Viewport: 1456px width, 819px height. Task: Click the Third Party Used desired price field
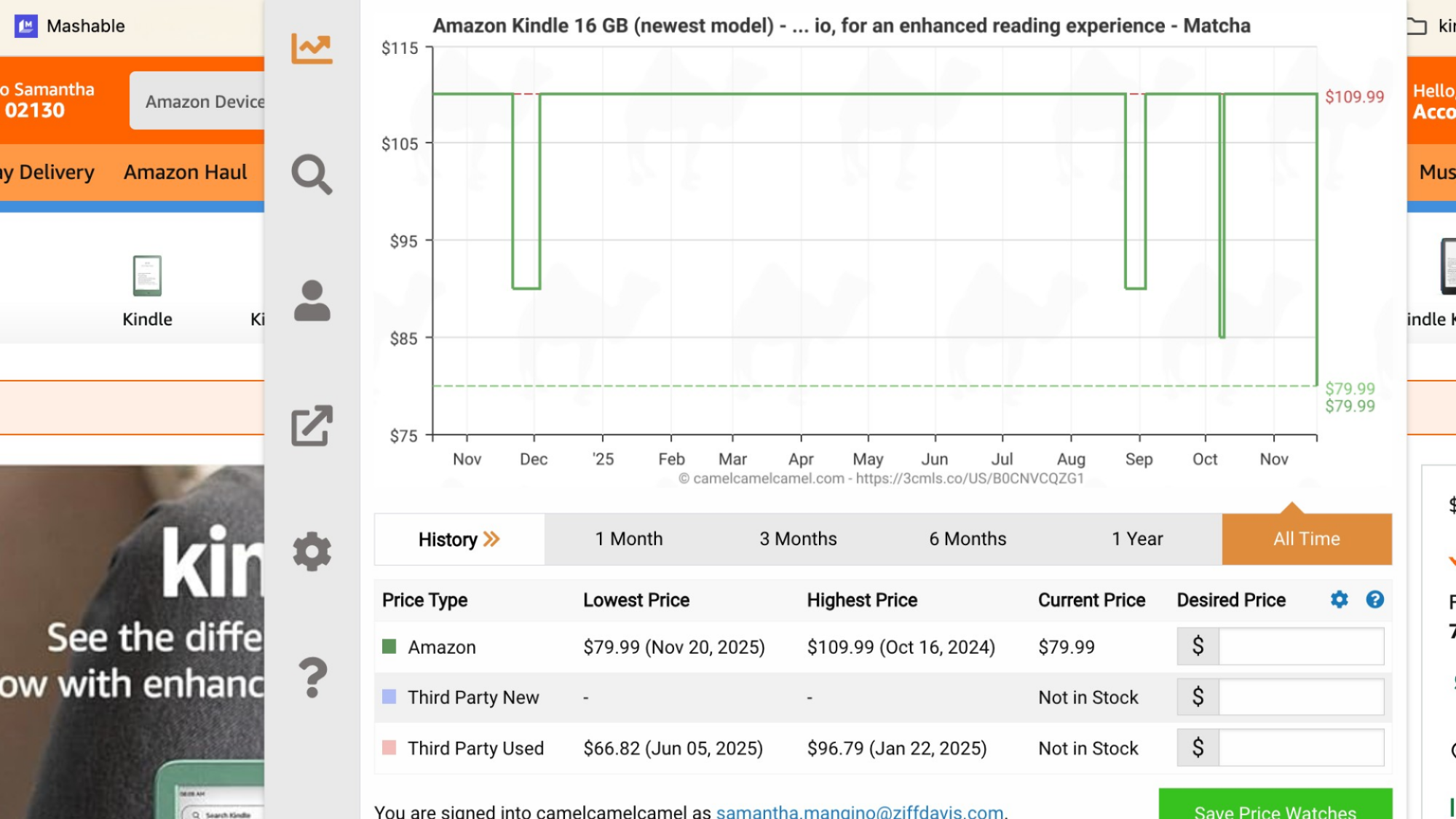1300,748
